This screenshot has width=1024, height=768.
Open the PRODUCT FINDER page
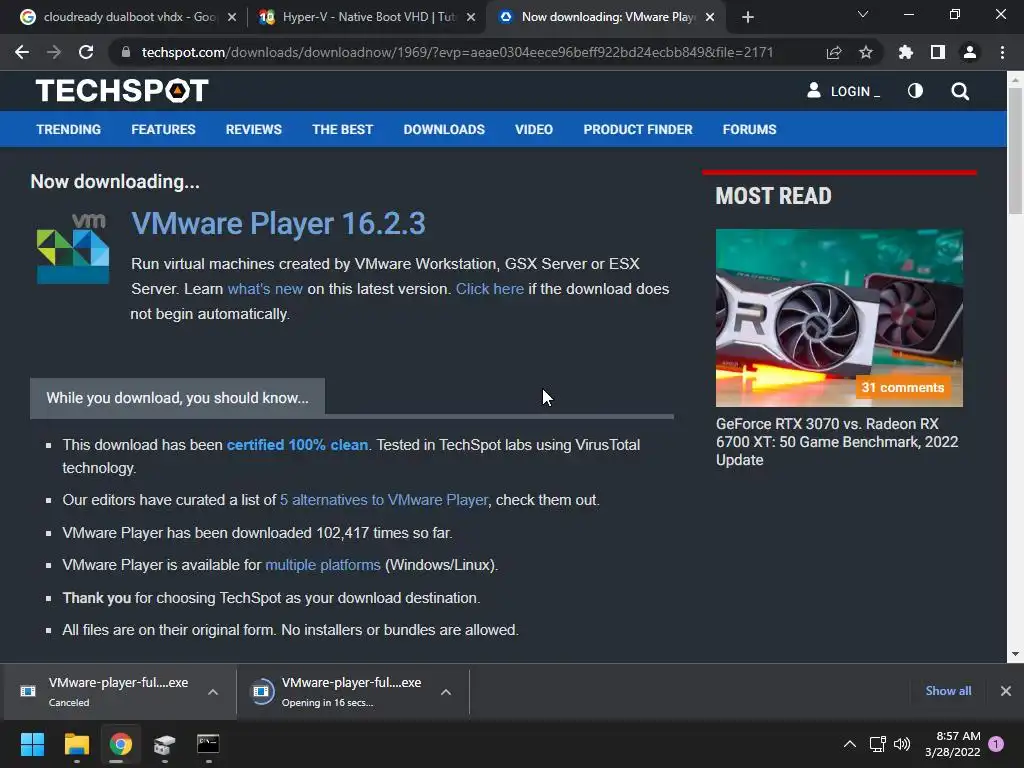(638, 129)
